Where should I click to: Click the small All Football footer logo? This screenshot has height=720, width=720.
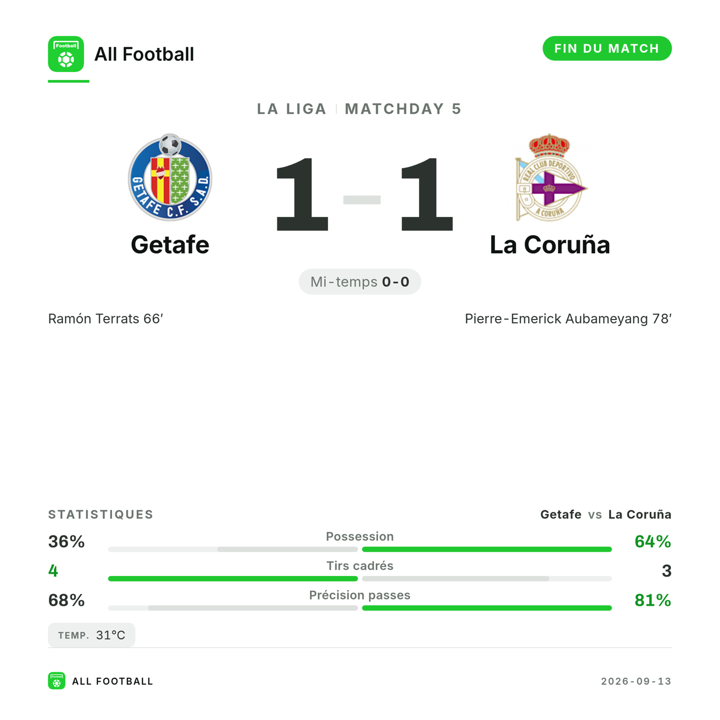coord(56,681)
